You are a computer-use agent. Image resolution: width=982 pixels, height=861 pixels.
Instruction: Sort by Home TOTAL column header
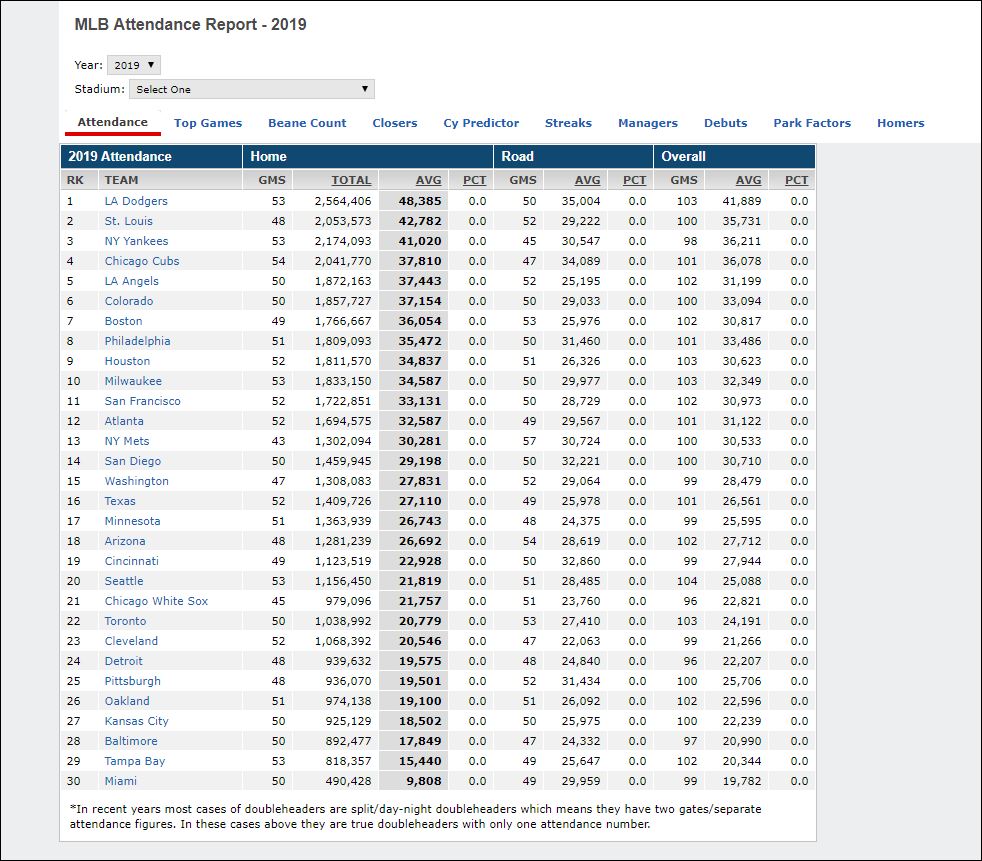click(x=351, y=180)
